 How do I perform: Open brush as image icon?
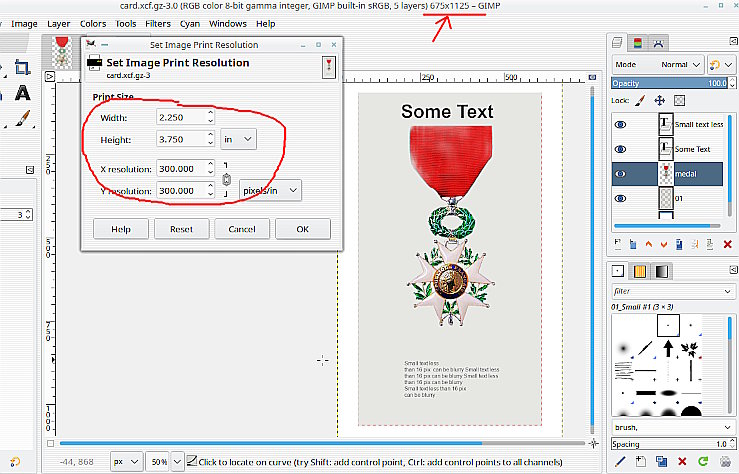[726, 461]
